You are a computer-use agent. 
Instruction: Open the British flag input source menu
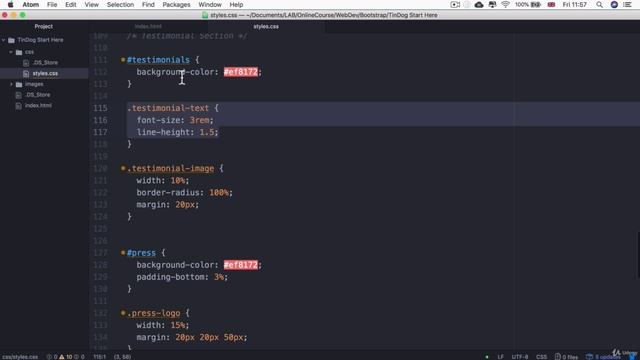tap(551, 4)
